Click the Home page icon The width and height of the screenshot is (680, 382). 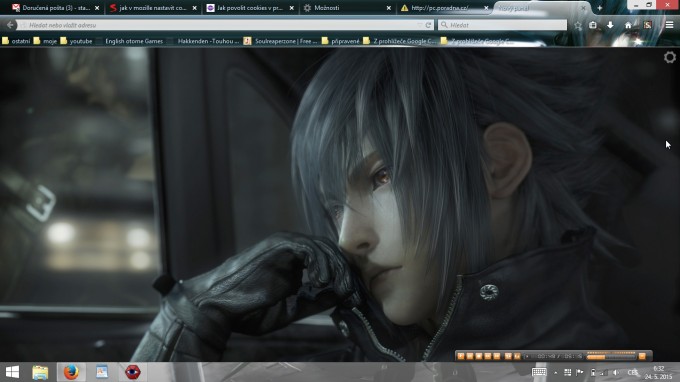pyautogui.click(x=628, y=25)
